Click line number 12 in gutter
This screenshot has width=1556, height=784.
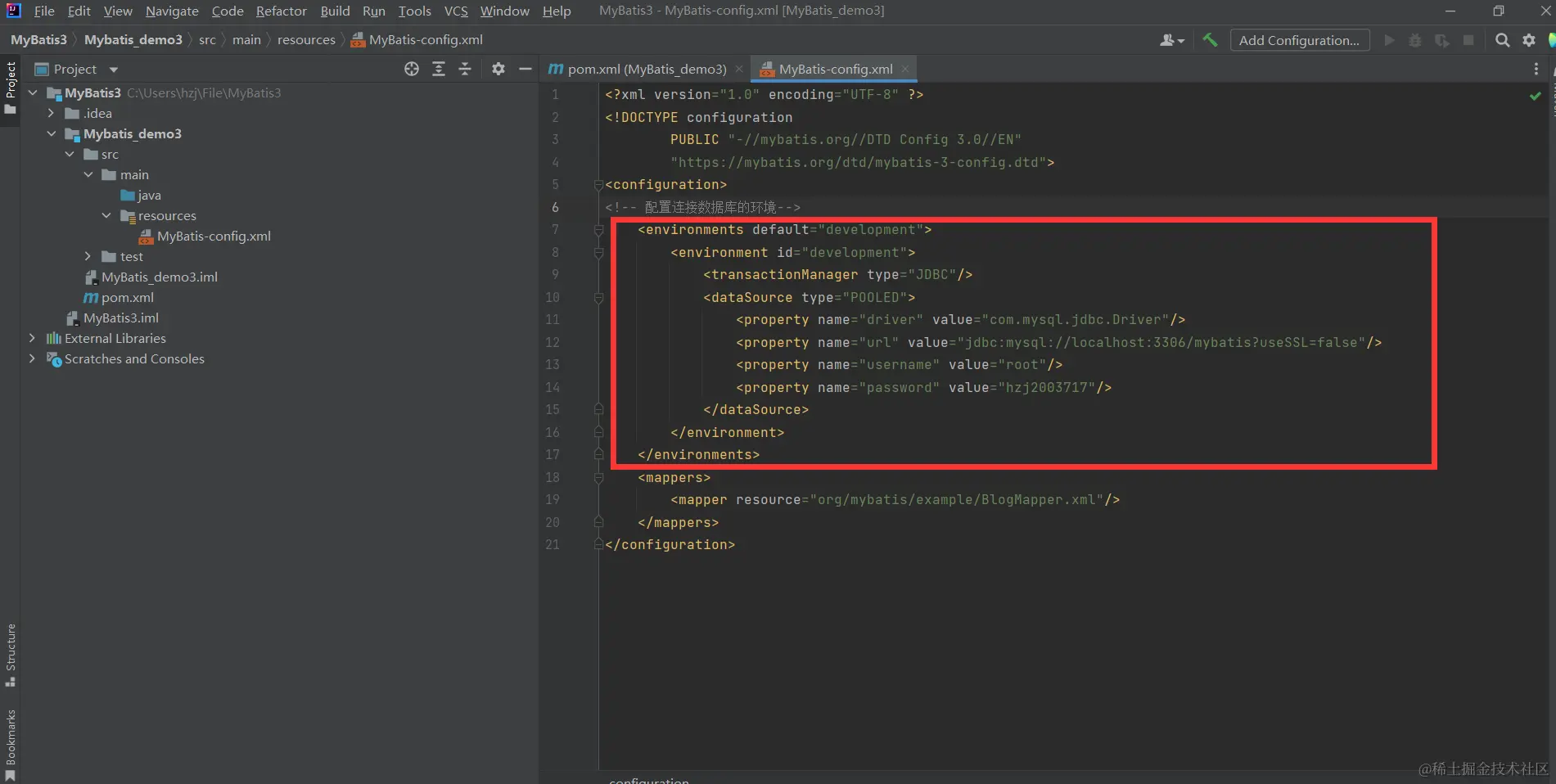(552, 342)
